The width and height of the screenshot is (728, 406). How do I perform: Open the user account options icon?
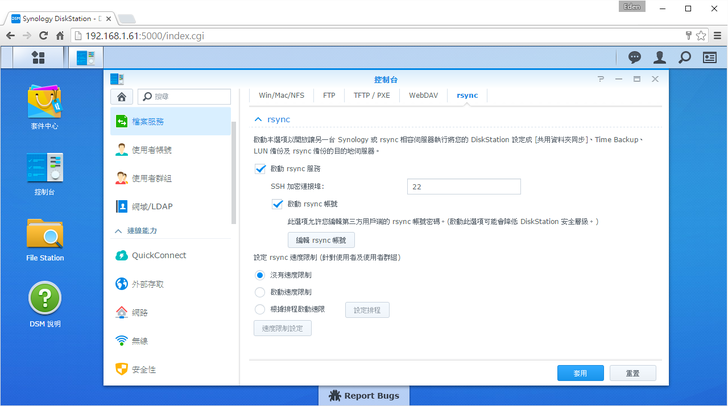(x=659, y=58)
